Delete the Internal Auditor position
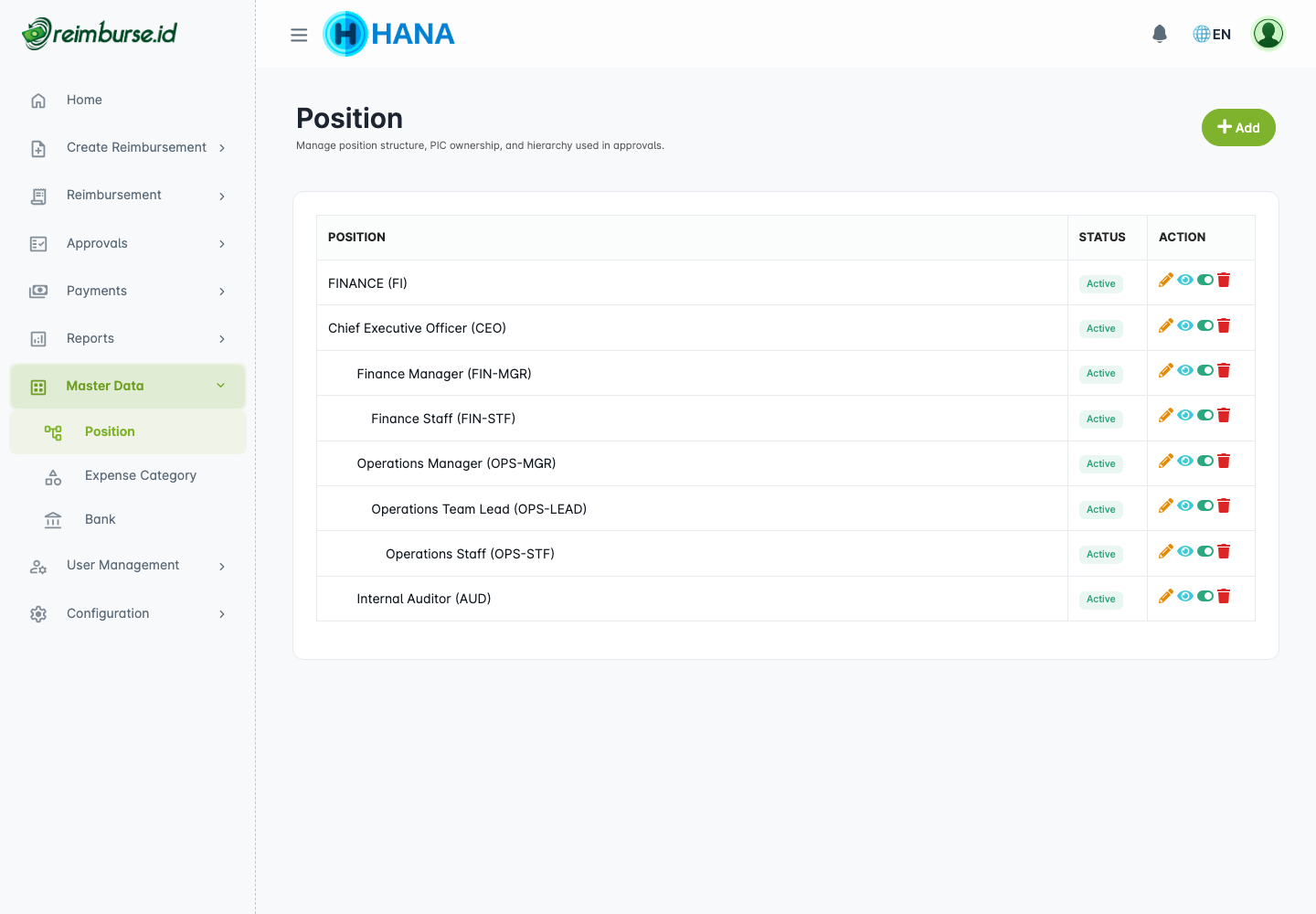1316x914 pixels. click(1224, 596)
